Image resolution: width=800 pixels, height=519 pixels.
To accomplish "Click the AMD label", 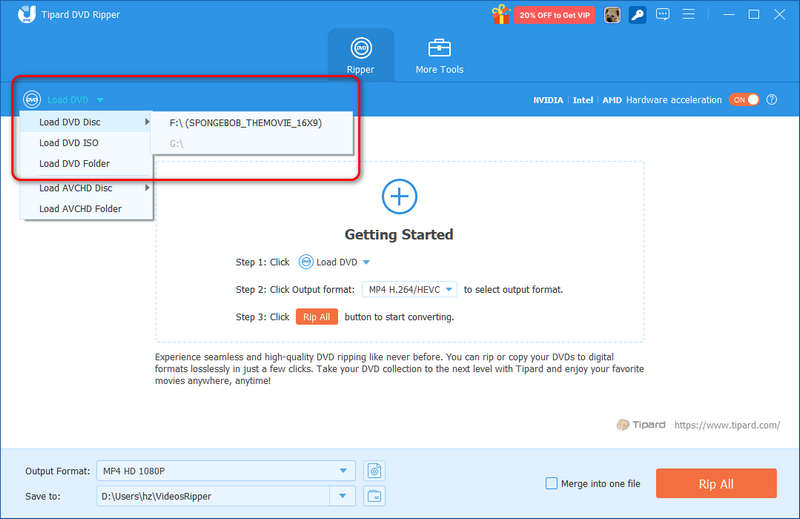I will (x=612, y=100).
